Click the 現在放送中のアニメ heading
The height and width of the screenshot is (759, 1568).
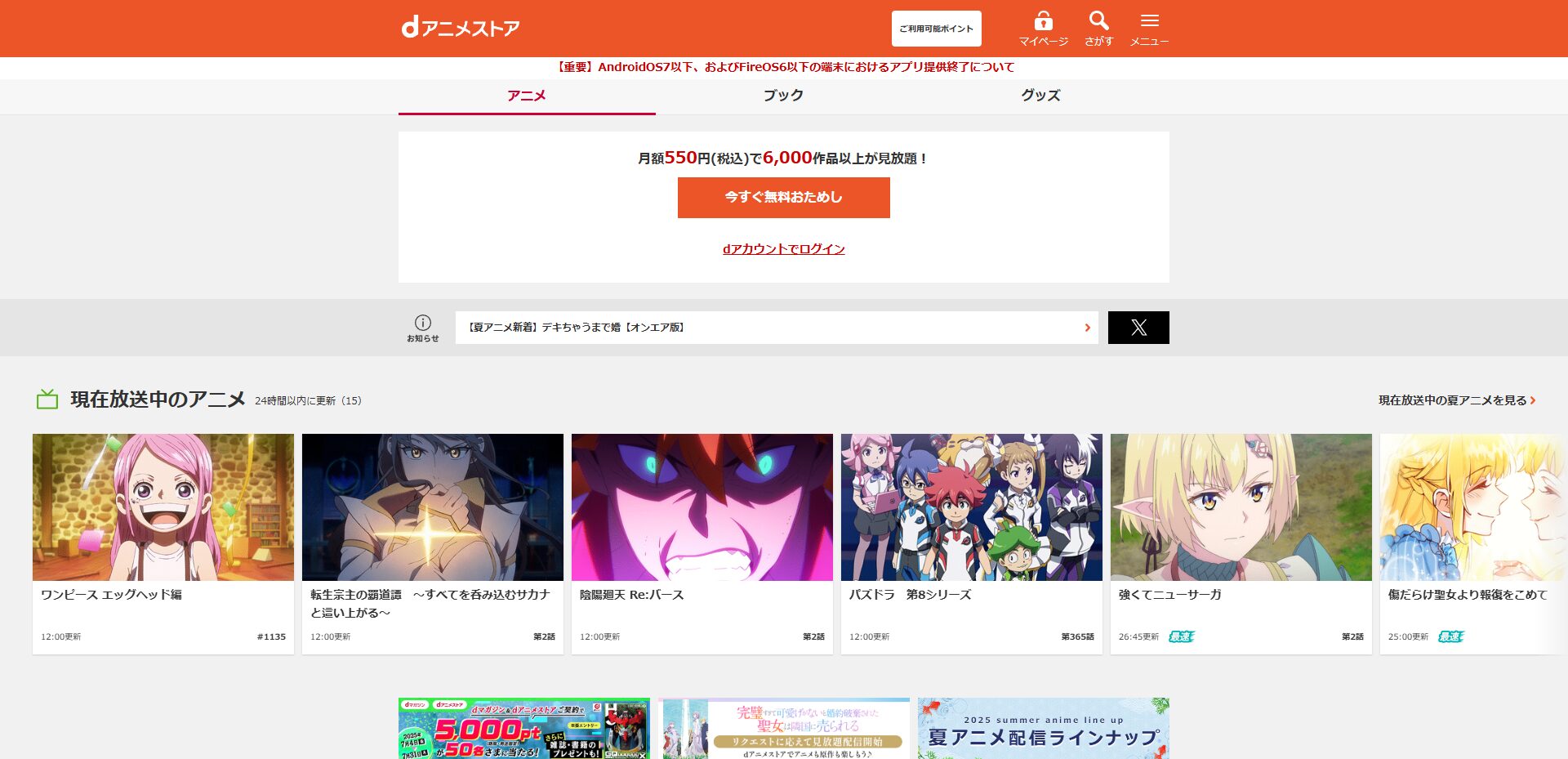(158, 400)
